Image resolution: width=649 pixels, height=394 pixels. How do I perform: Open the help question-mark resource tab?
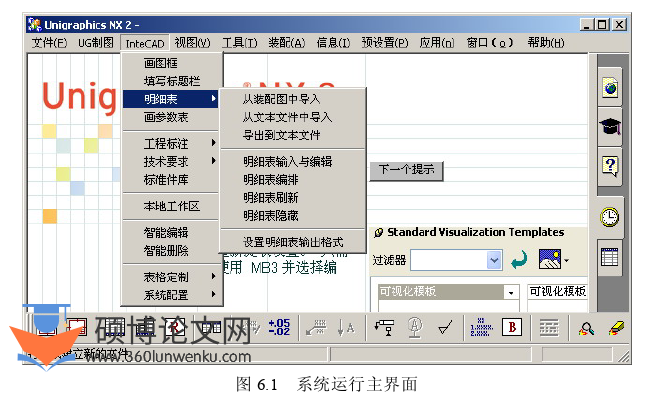pyautogui.click(x=611, y=166)
